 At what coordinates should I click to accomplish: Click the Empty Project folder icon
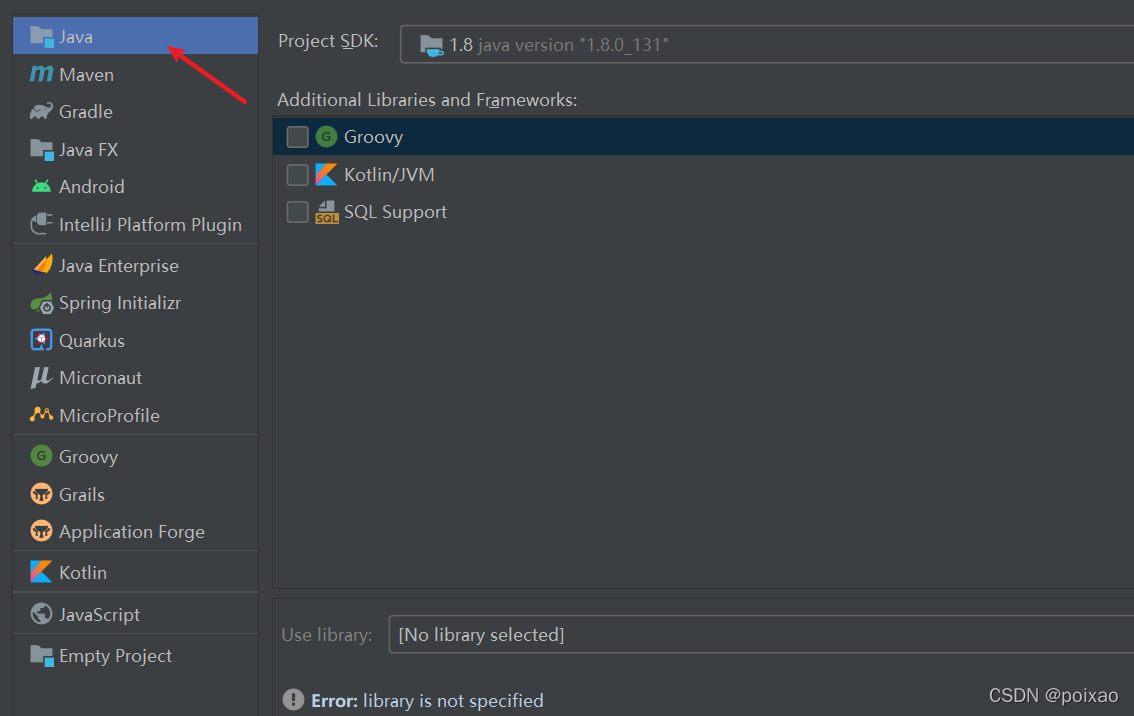pos(41,656)
